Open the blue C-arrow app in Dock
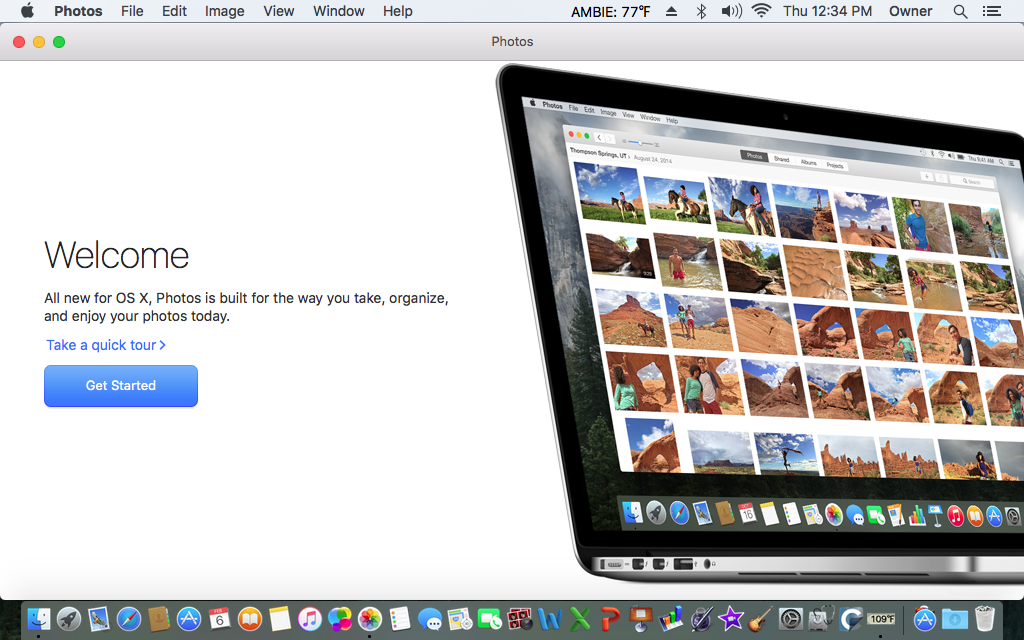This screenshot has width=1024, height=640. [851, 618]
